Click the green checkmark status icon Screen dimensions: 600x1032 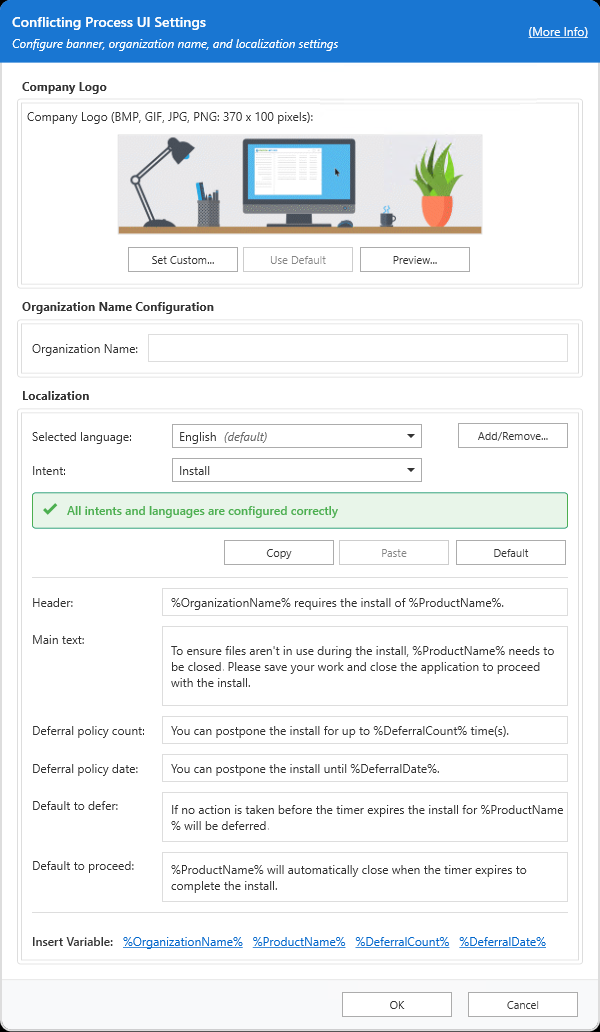click(51, 510)
